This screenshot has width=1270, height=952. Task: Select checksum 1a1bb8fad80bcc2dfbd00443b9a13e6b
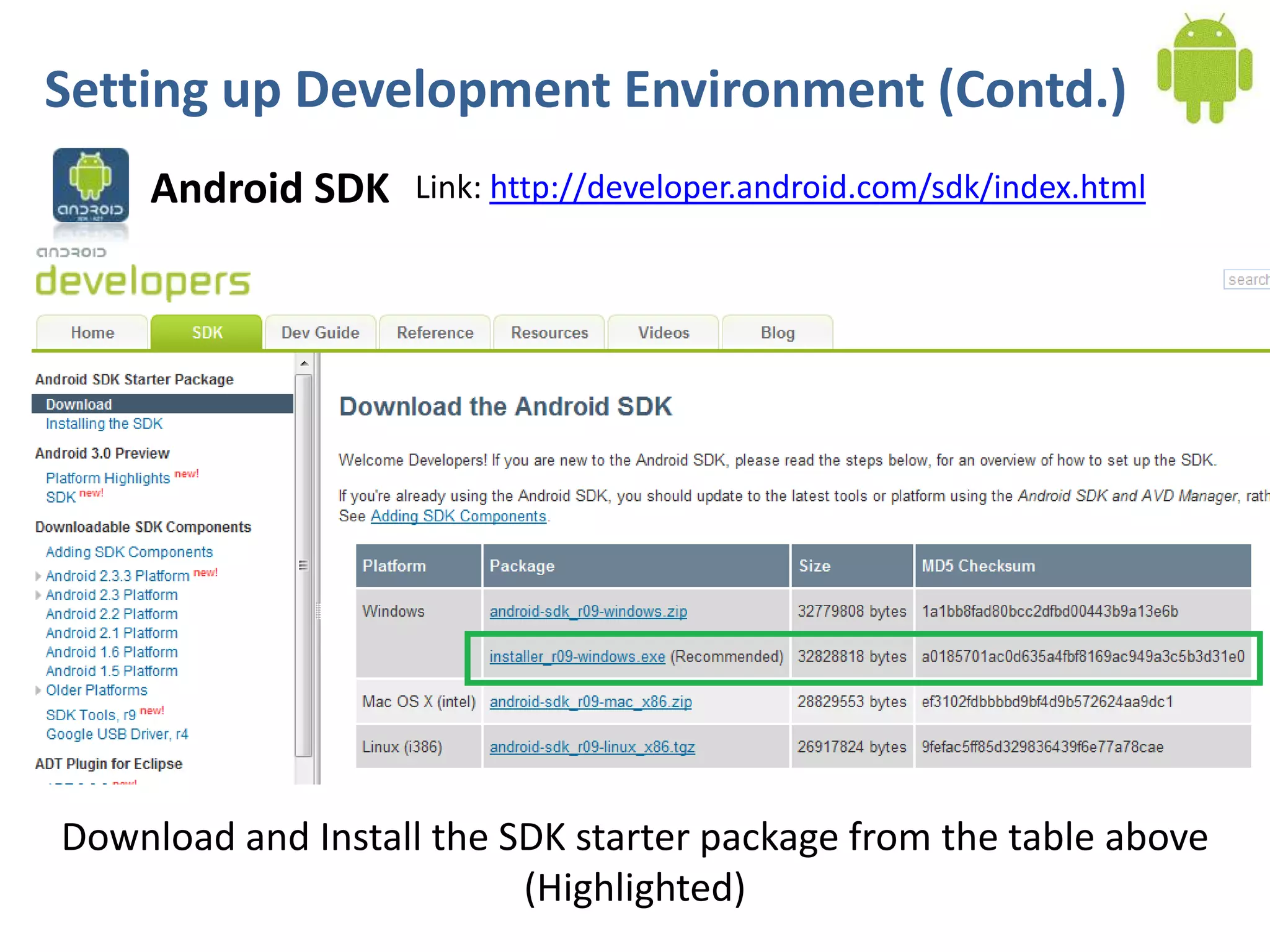click(x=1050, y=612)
